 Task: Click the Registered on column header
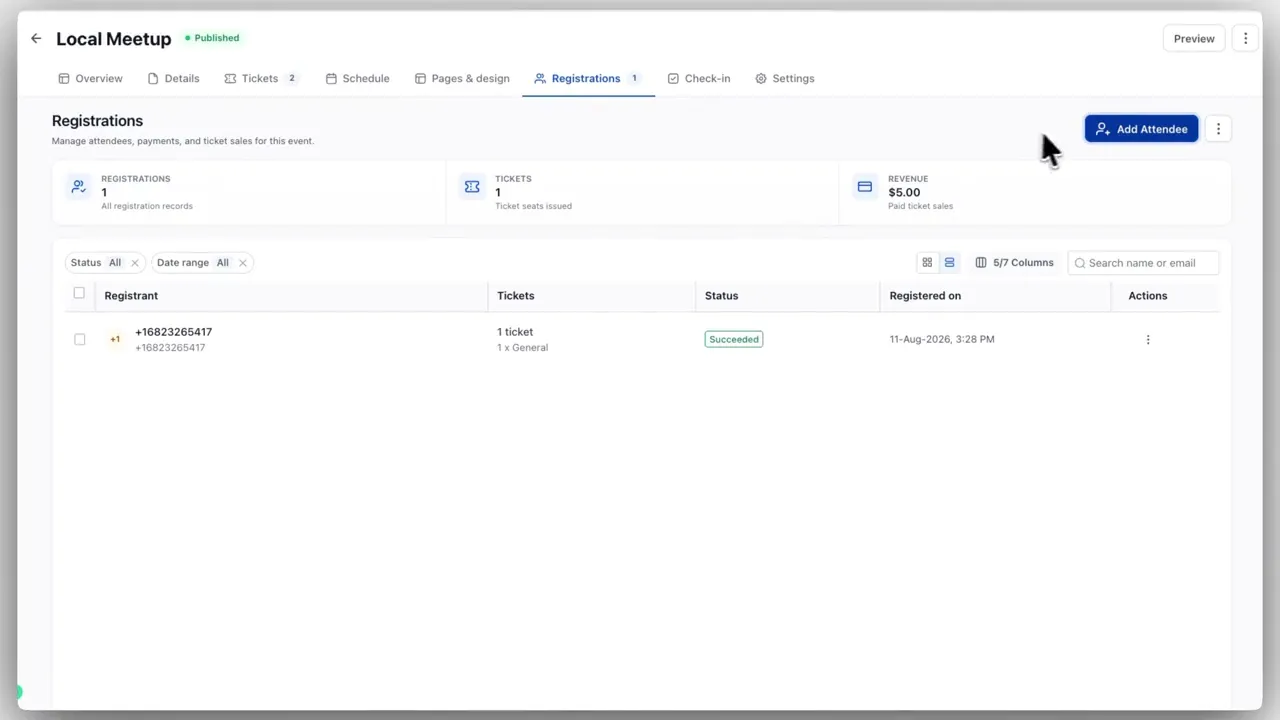pyautogui.click(x=925, y=296)
